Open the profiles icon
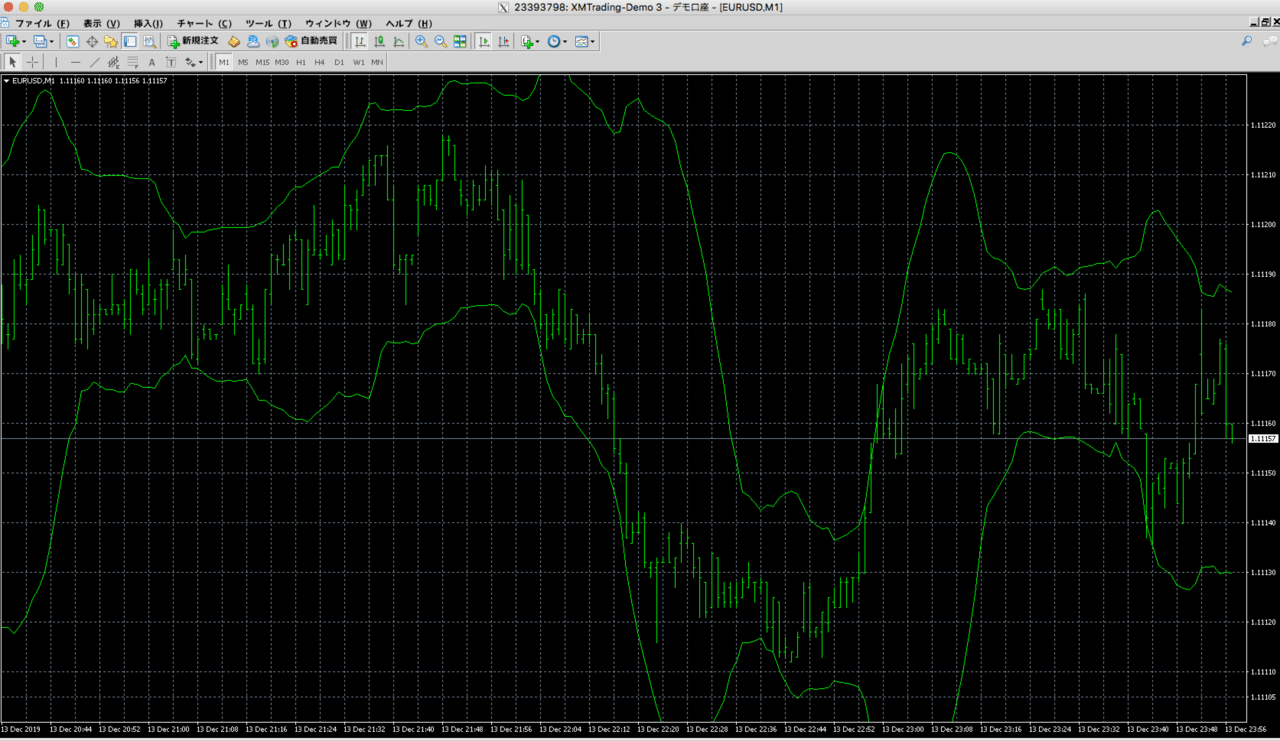1280x741 pixels. (40, 41)
